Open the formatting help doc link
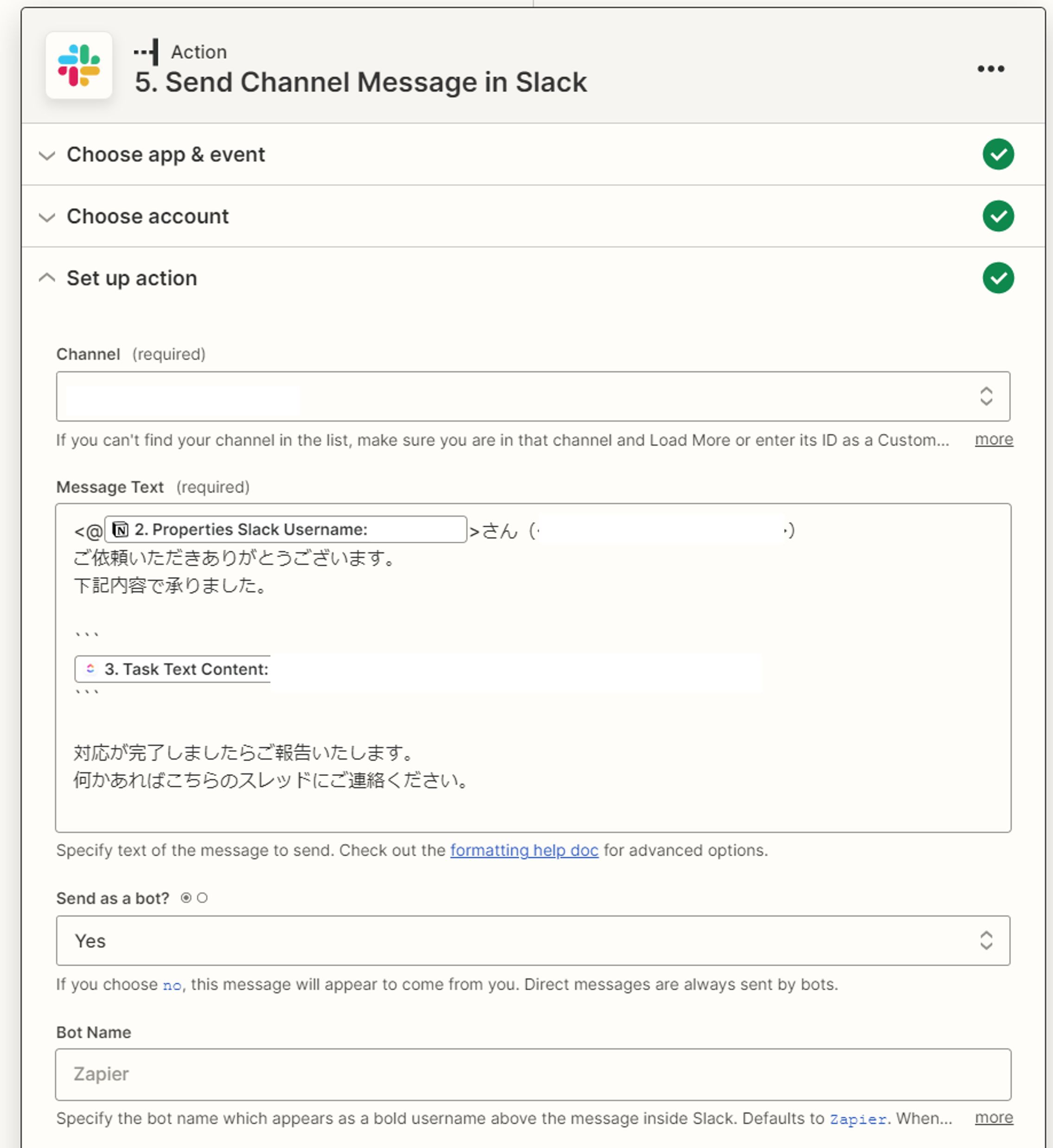The height and width of the screenshot is (1148, 1053). pyautogui.click(x=524, y=851)
